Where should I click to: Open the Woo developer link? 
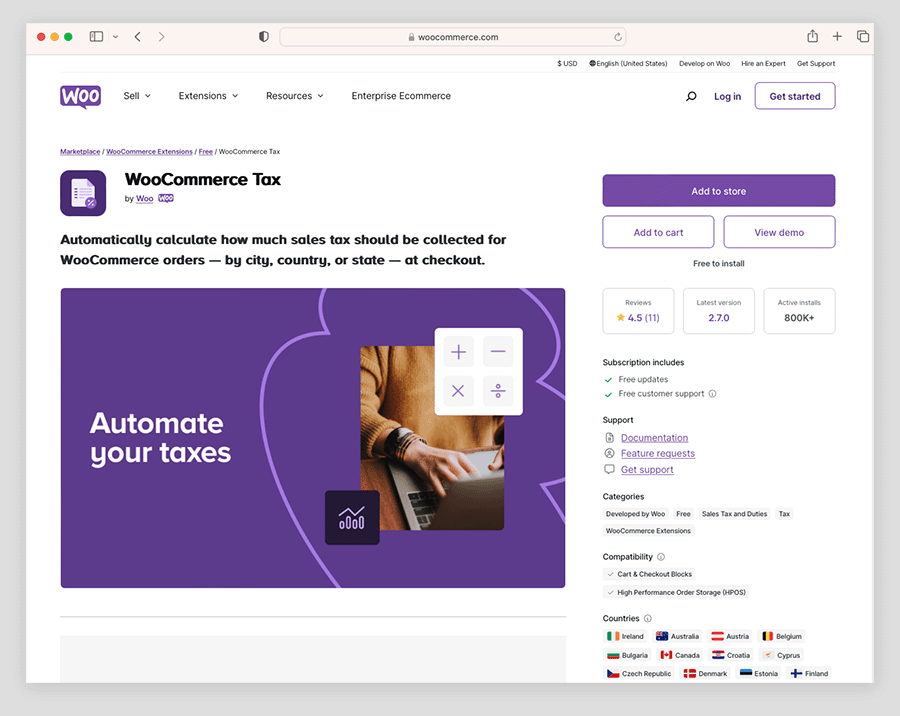(x=145, y=199)
